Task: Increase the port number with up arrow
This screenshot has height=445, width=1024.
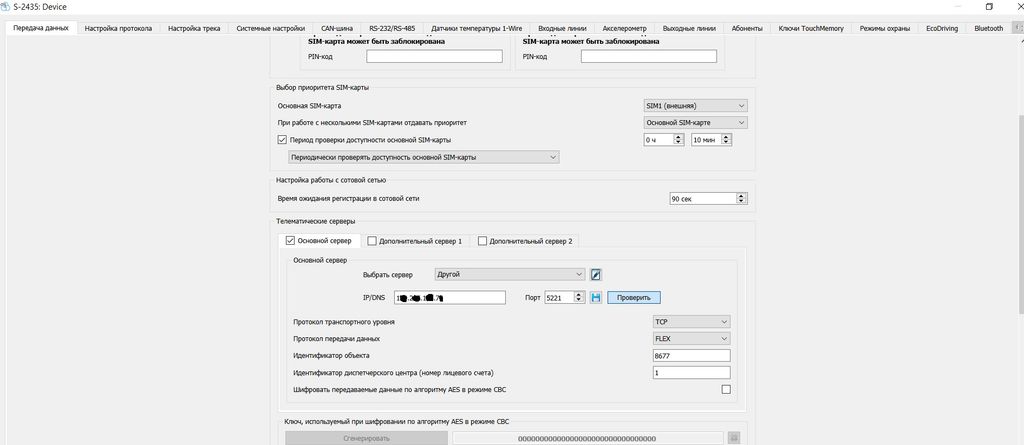Action: (579, 294)
